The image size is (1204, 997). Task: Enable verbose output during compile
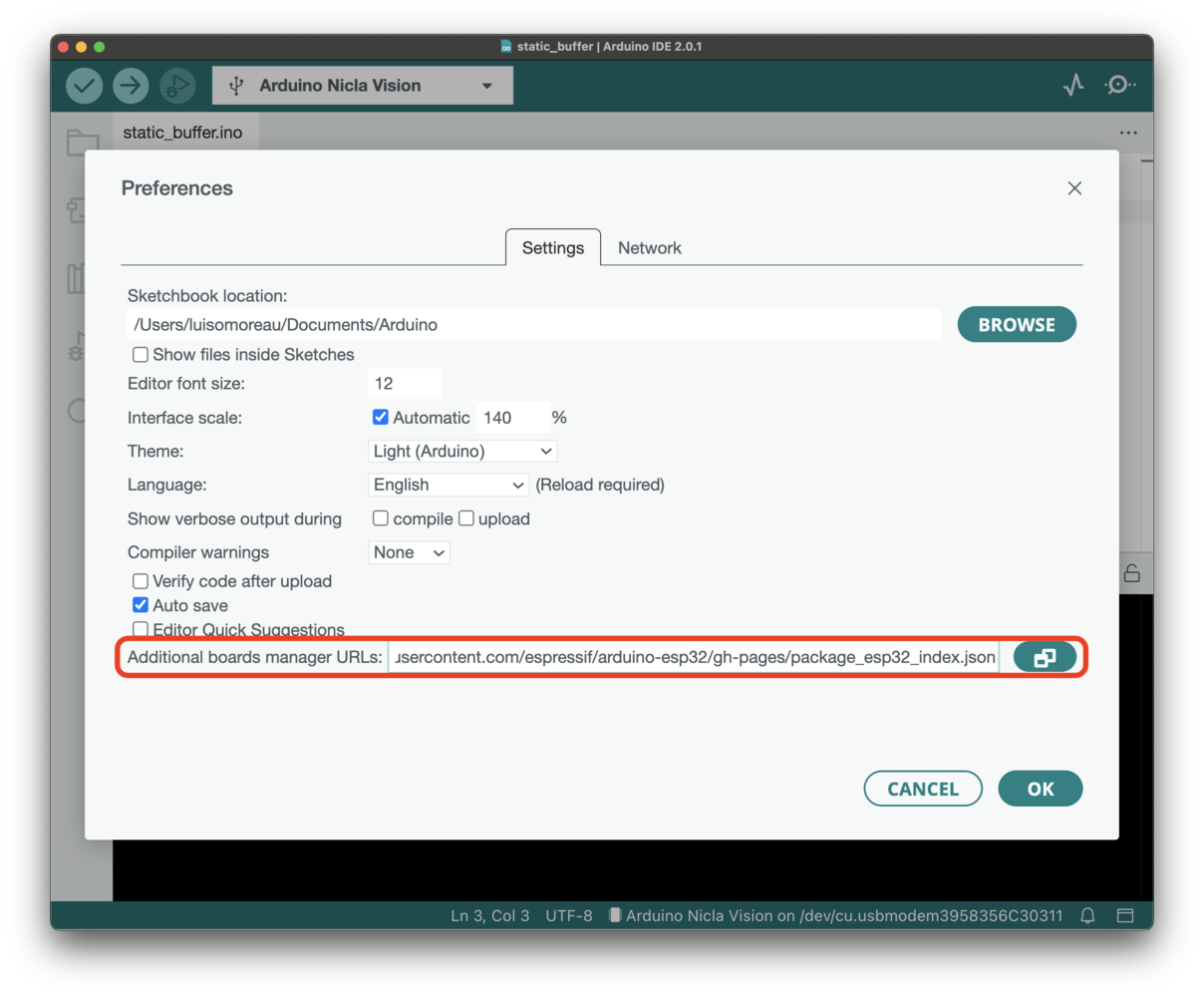[x=380, y=518]
